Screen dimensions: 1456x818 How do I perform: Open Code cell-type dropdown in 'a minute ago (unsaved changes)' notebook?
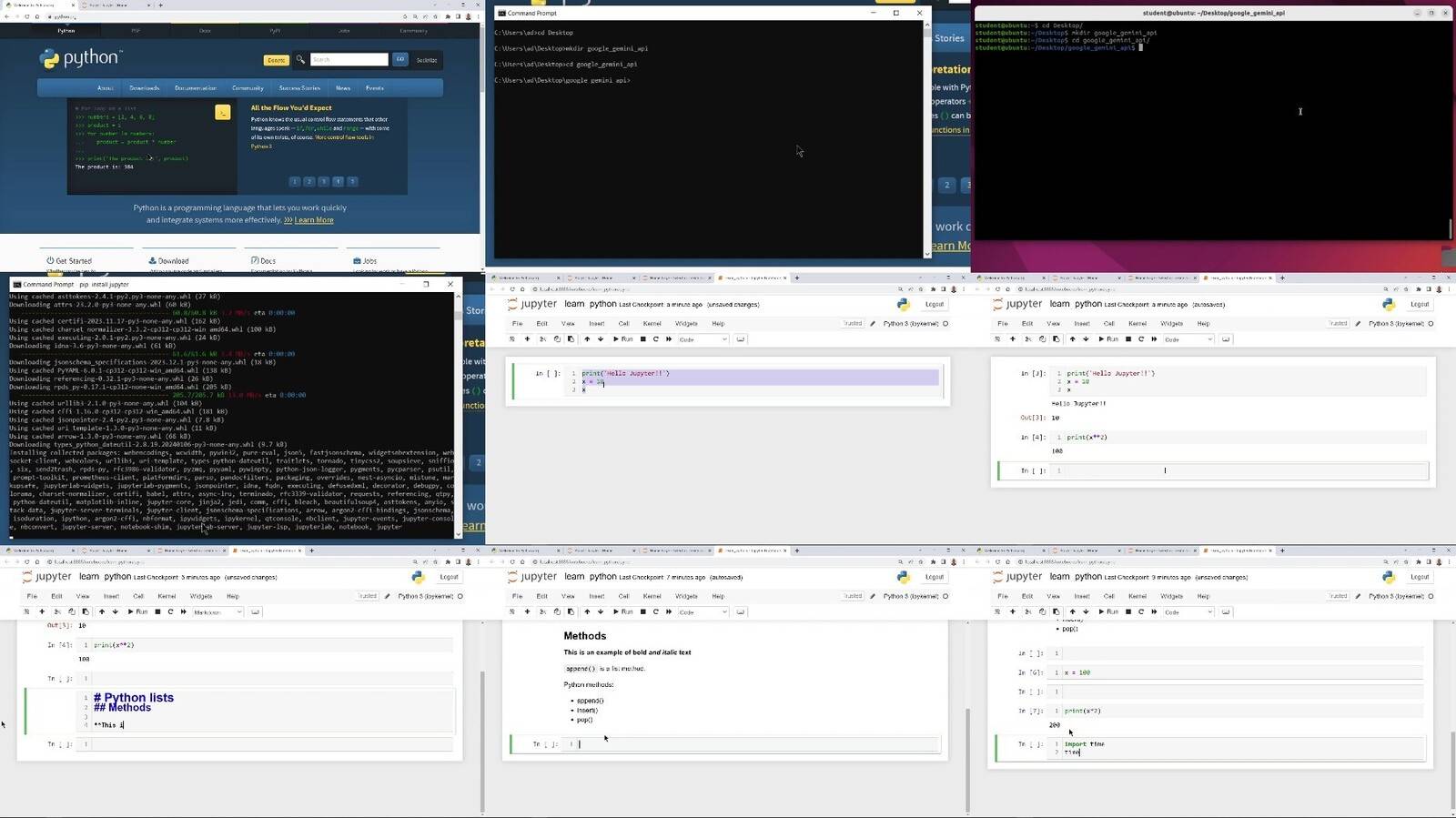703,339
